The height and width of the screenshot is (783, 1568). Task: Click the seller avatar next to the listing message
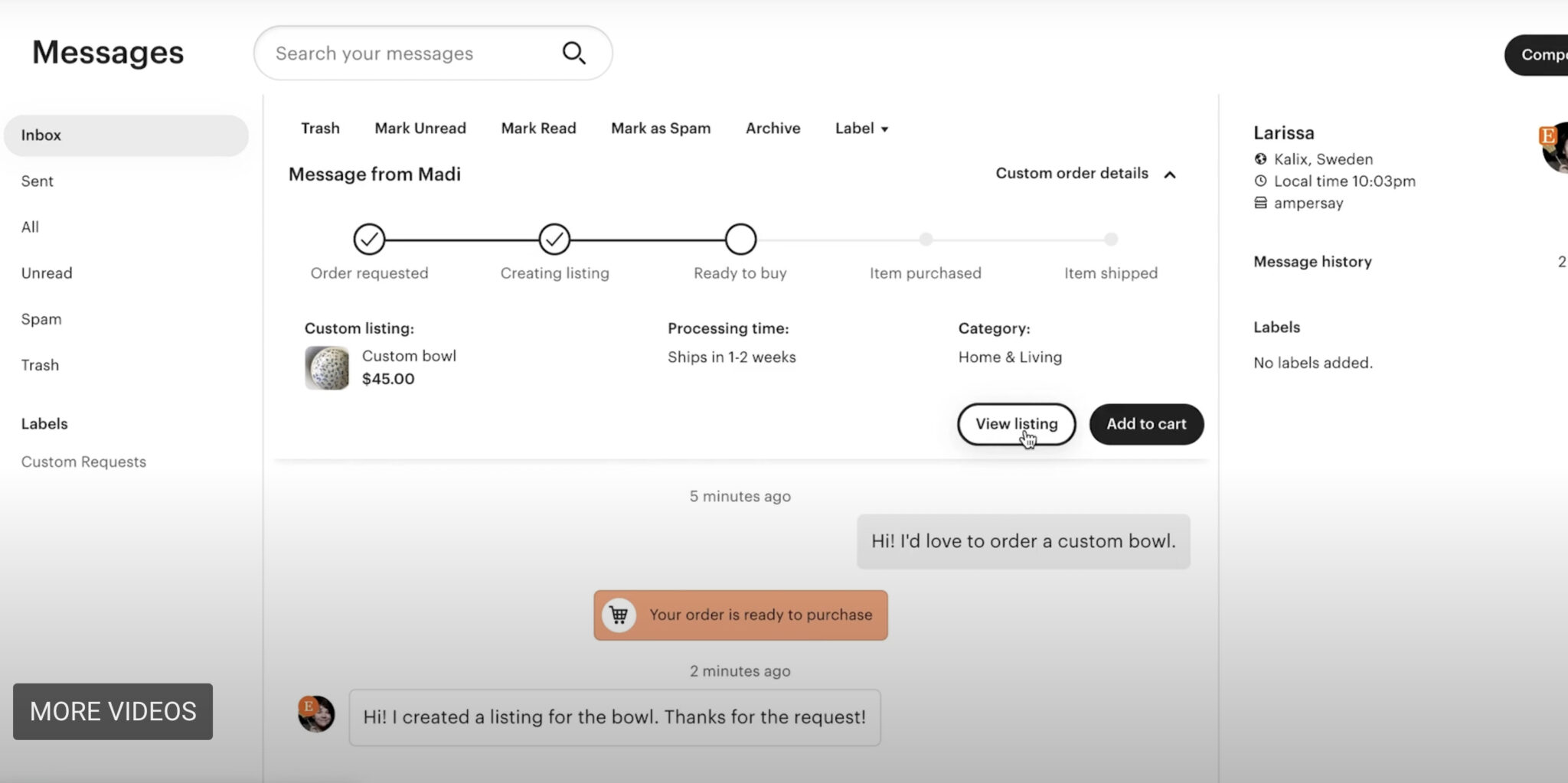[x=314, y=713]
